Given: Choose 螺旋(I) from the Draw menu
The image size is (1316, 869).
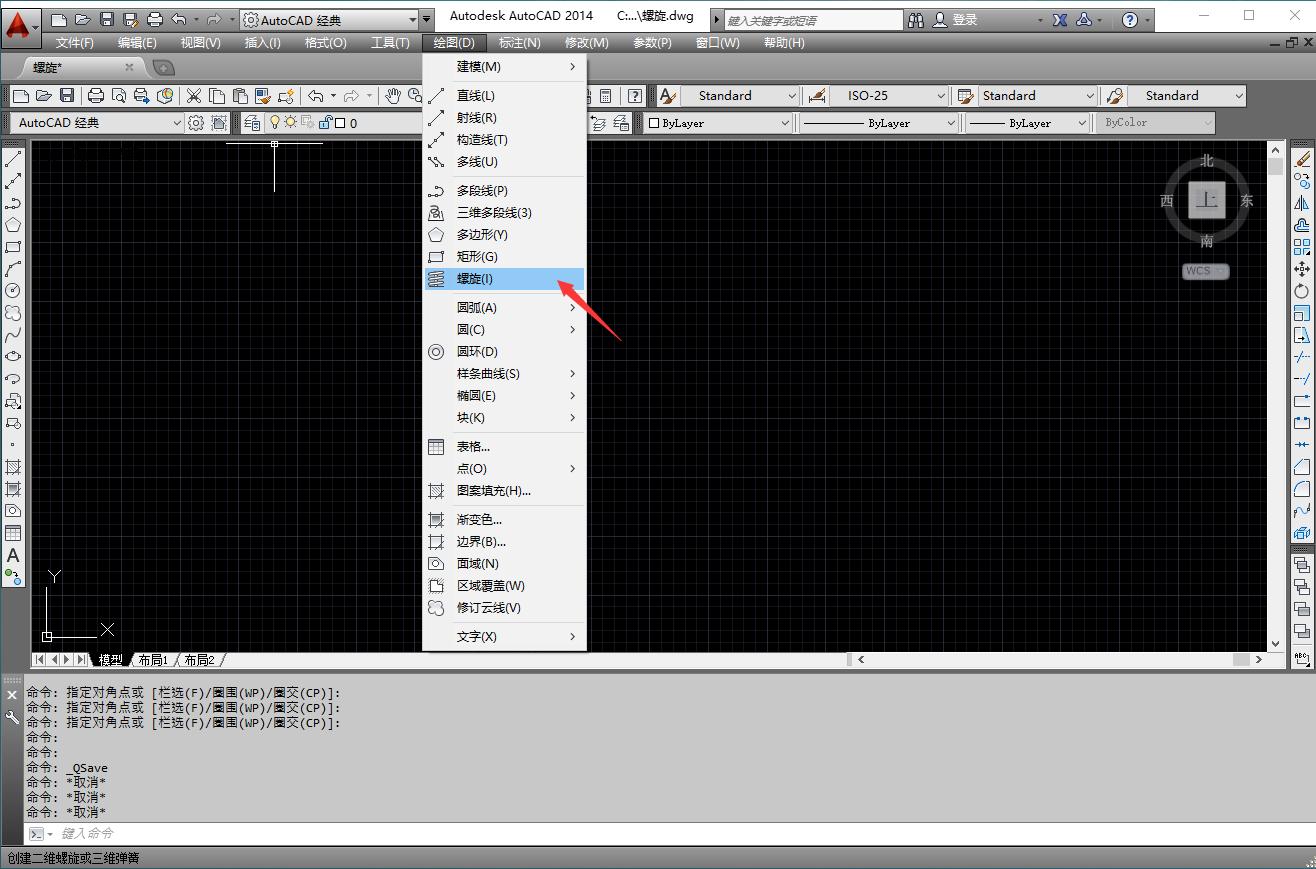Looking at the screenshot, I should [504, 279].
